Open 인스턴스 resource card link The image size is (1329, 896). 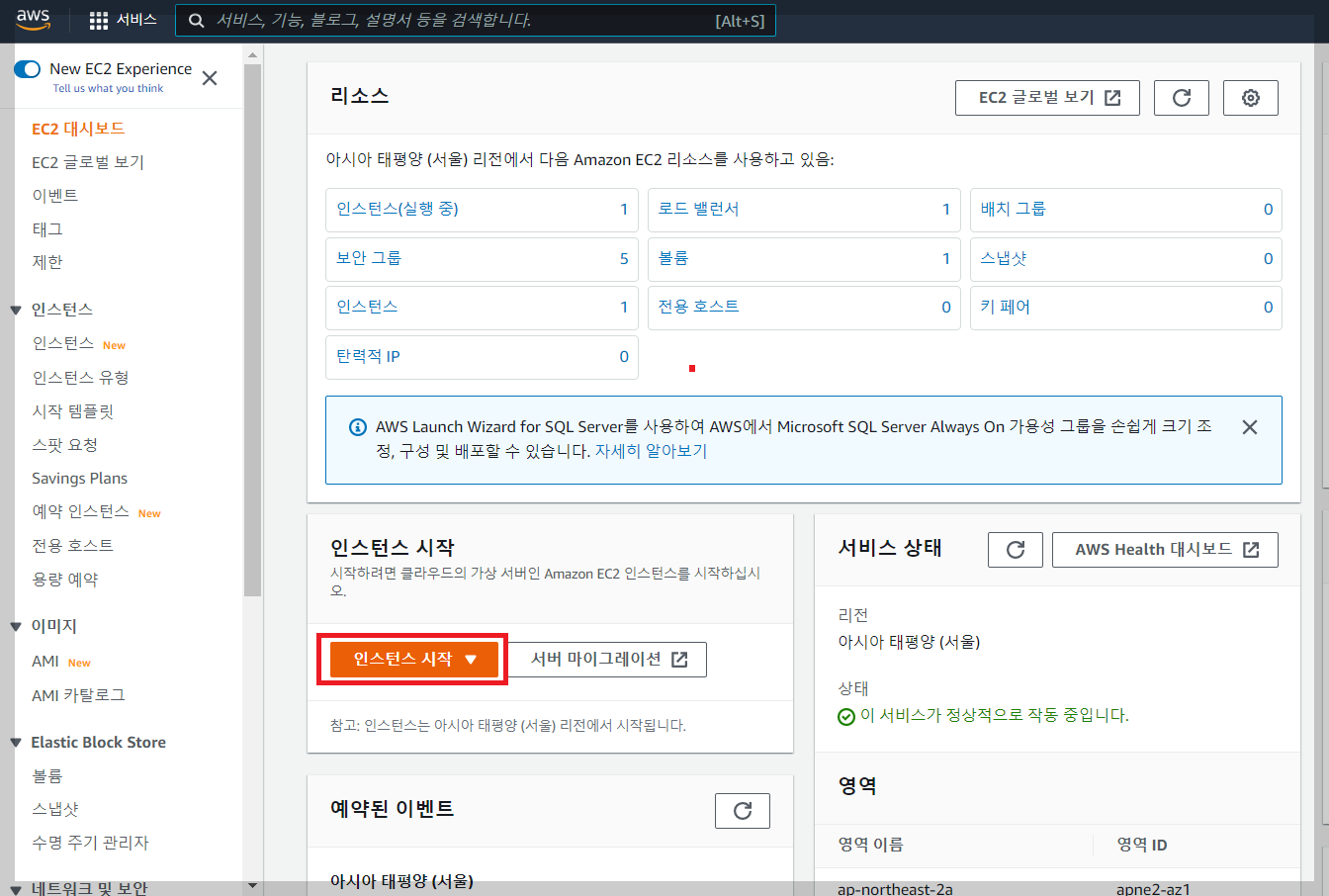[367, 307]
